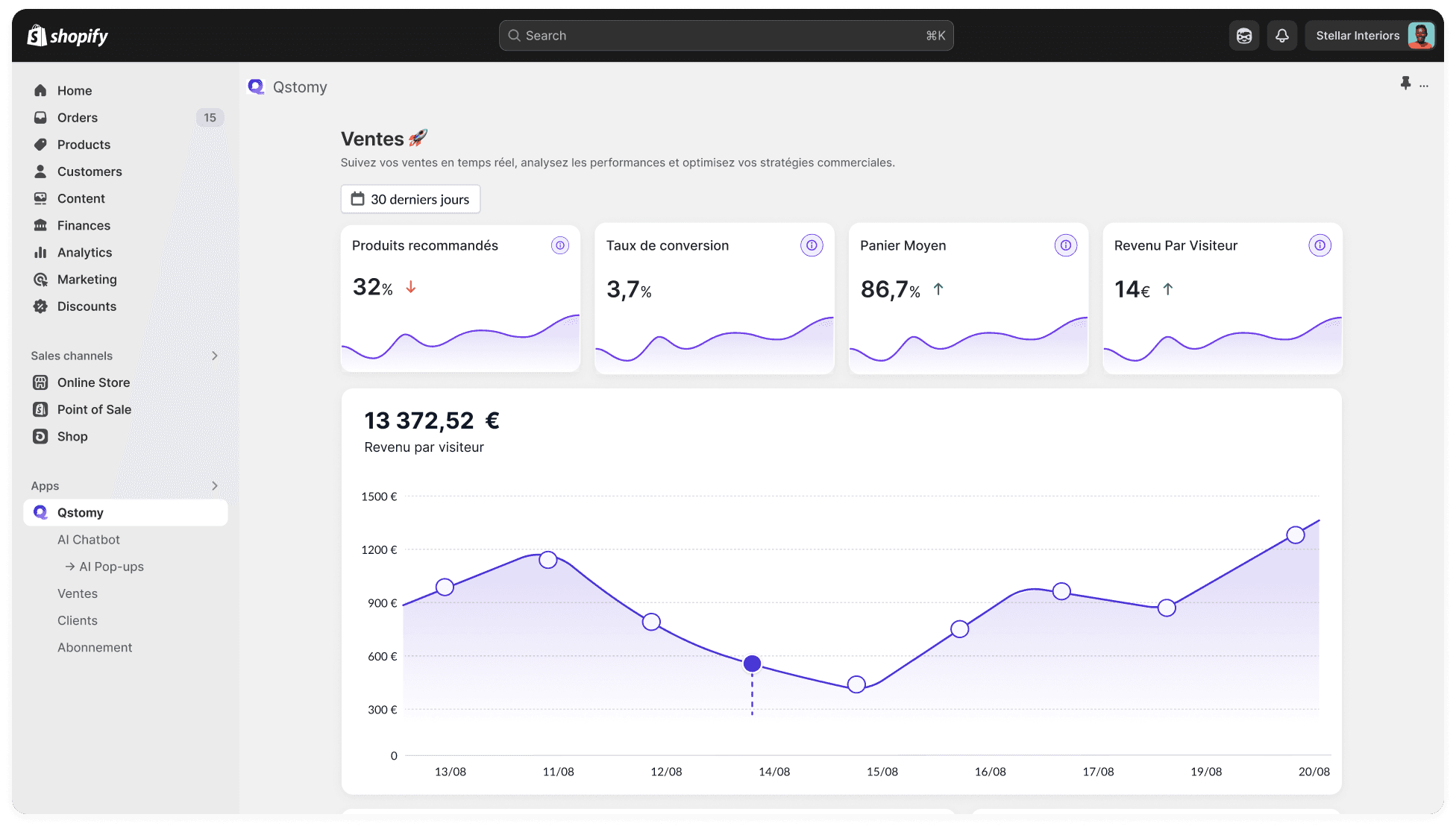The image size is (1456, 829).
Task: Select the highlighted 14/08 data point
Action: click(x=752, y=663)
